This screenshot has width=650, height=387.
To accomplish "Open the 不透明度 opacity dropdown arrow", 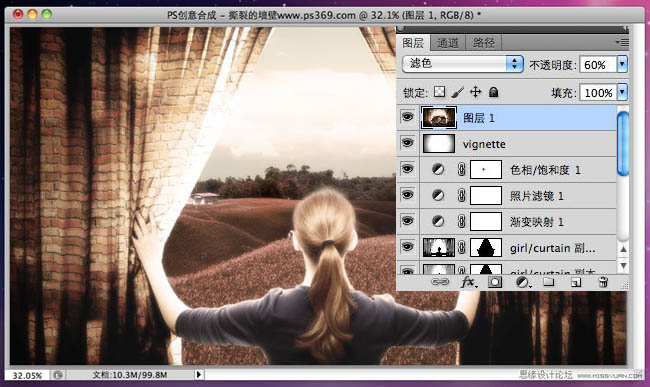I will tap(622, 64).
